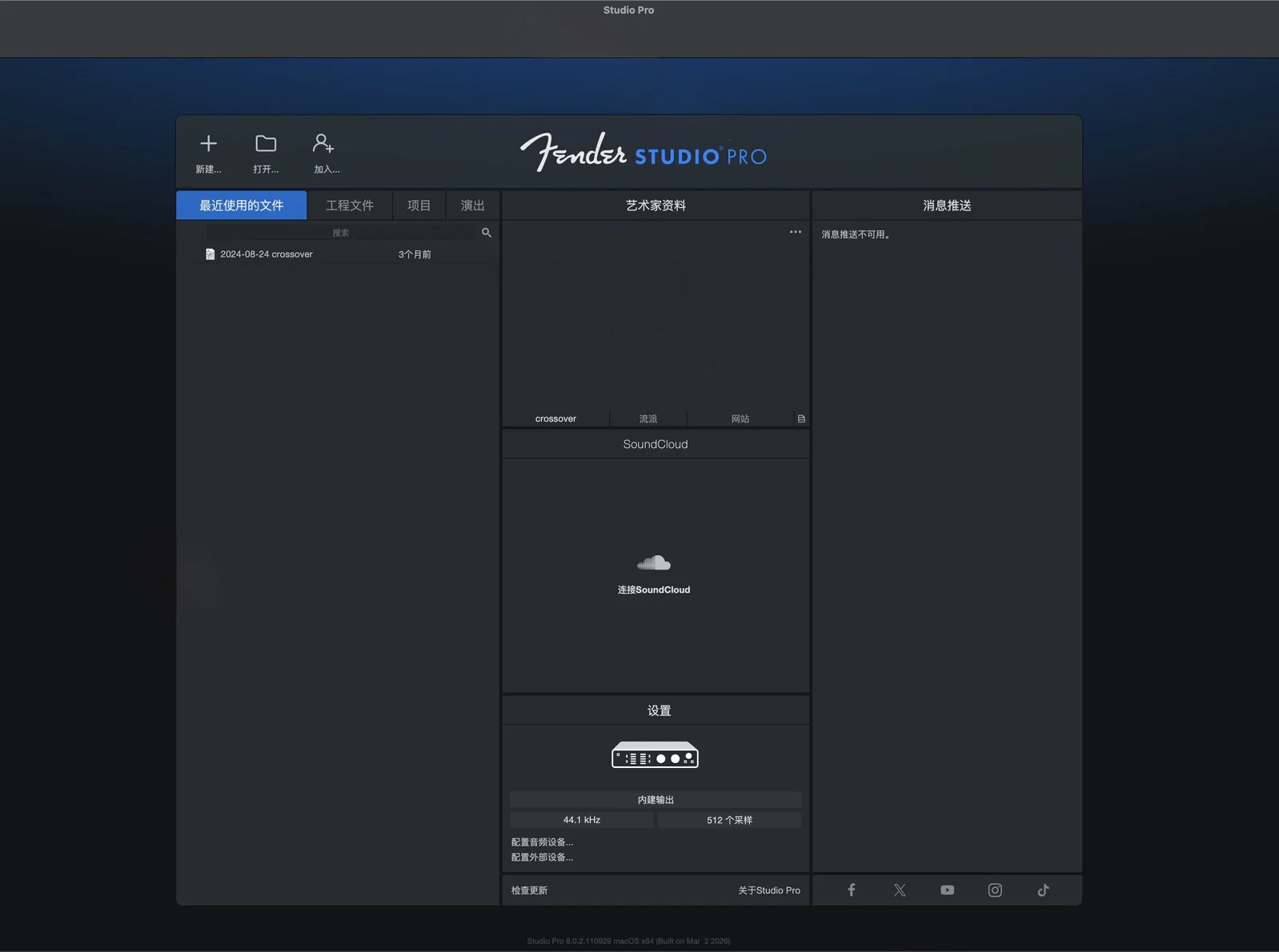Screen dimensions: 1279x952
Task: Click the Join (加入) person icon
Action: click(x=323, y=144)
